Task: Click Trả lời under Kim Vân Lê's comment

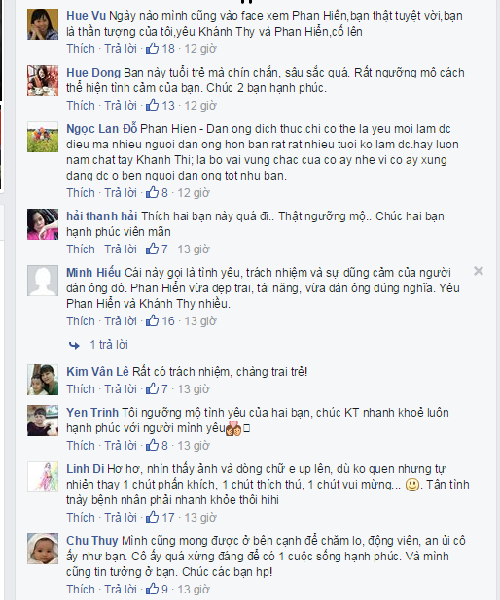Action: tap(121, 389)
